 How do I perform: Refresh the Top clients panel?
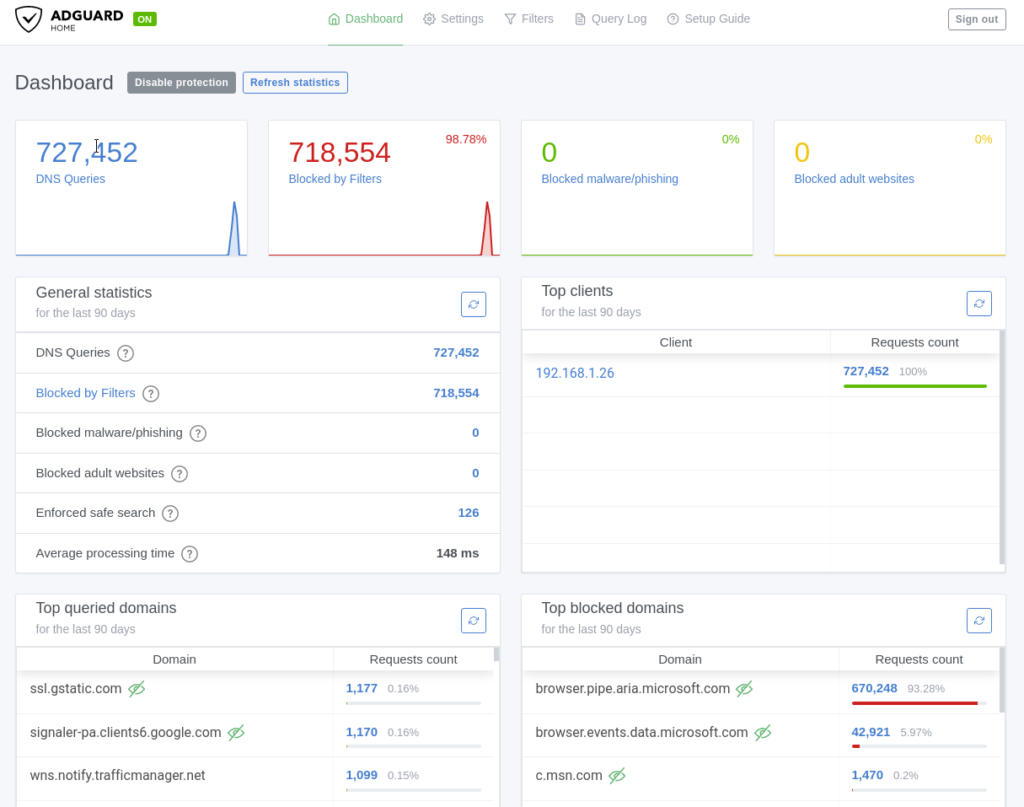979,304
